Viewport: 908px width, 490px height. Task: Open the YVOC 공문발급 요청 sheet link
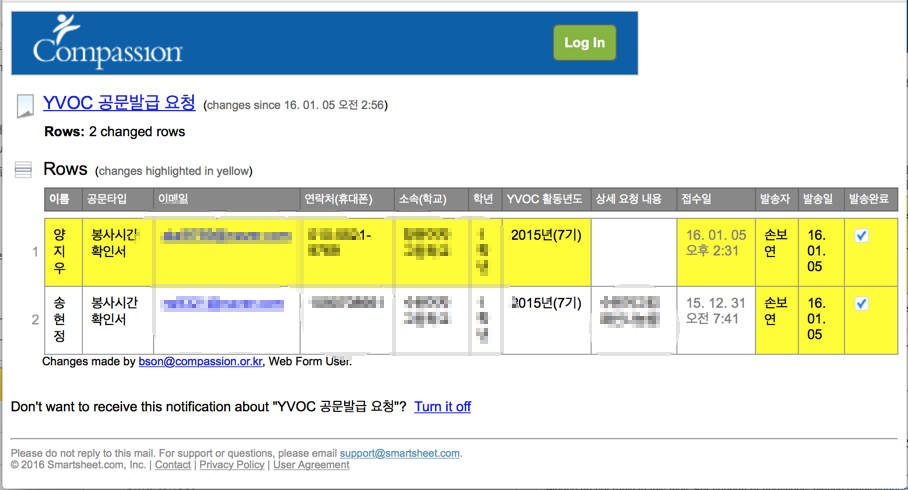pyautogui.click(x=119, y=103)
